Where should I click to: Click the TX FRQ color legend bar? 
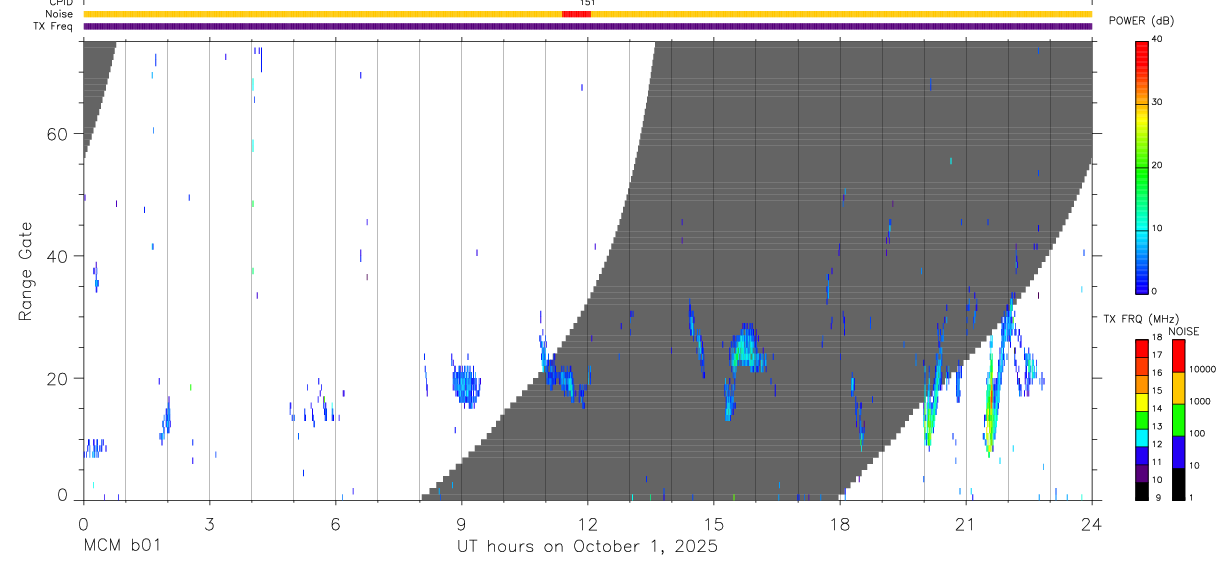pyautogui.click(x=1142, y=420)
